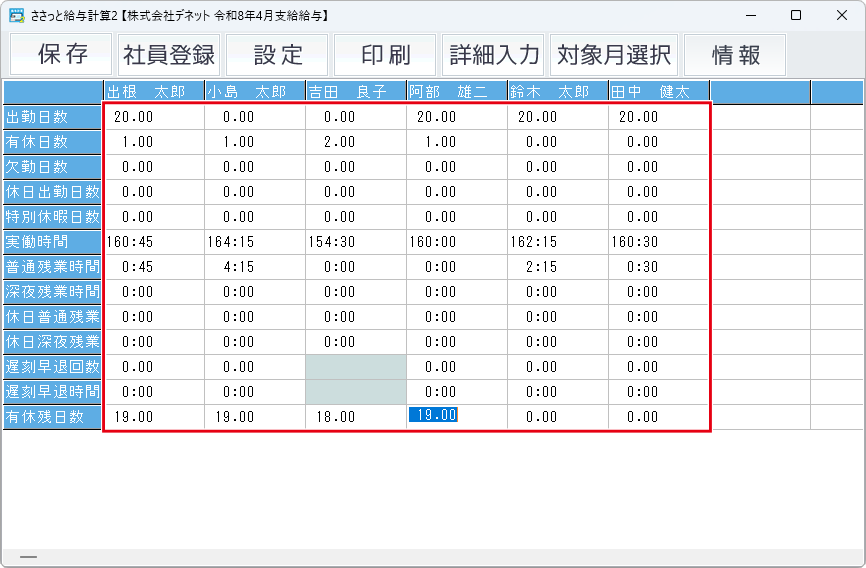Image resolution: width=866 pixels, height=568 pixels.
Task: Click the 実働時間 row header
Action: pyautogui.click(x=52, y=242)
